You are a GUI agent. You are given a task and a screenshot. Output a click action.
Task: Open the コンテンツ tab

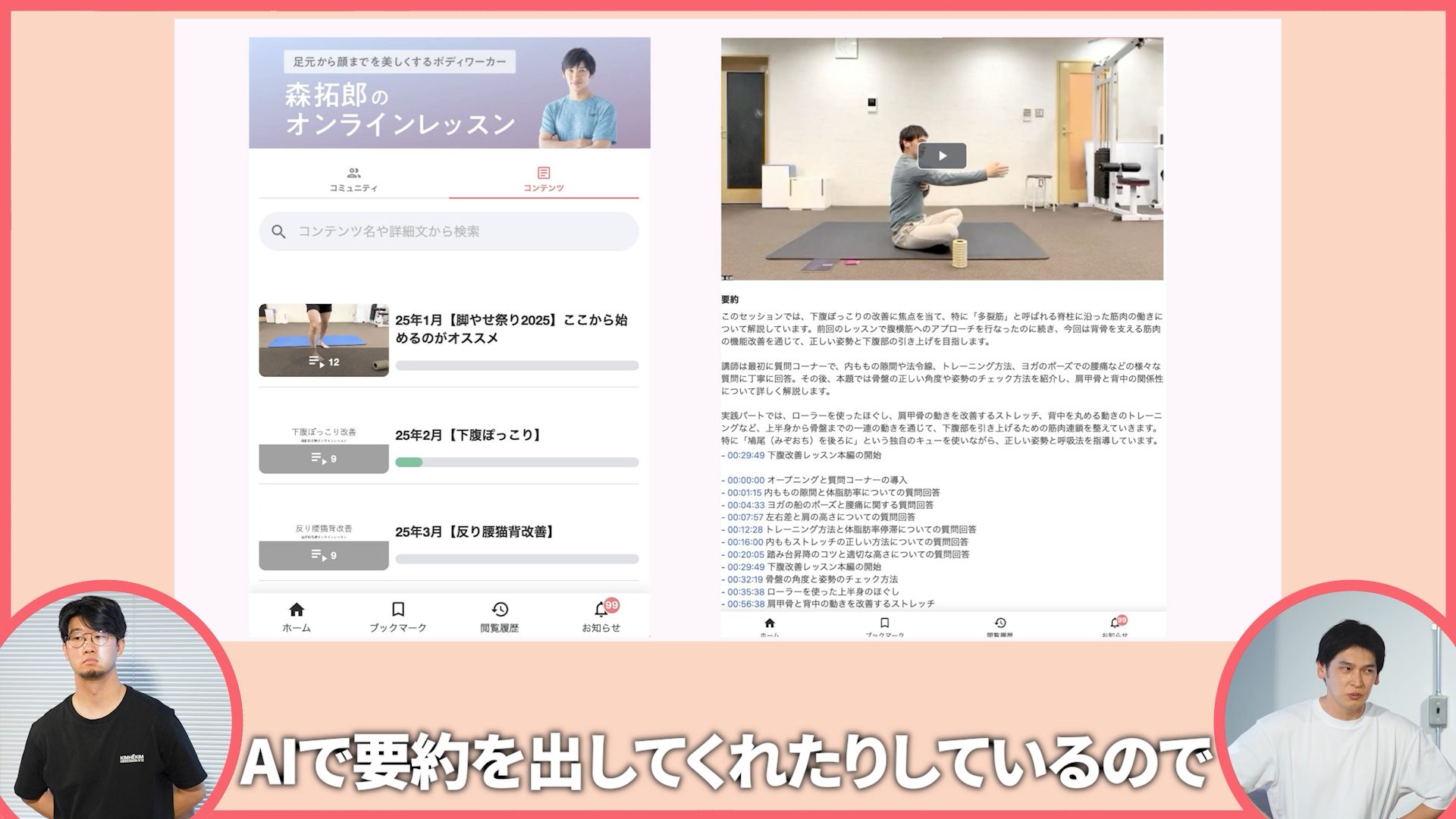(544, 180)
